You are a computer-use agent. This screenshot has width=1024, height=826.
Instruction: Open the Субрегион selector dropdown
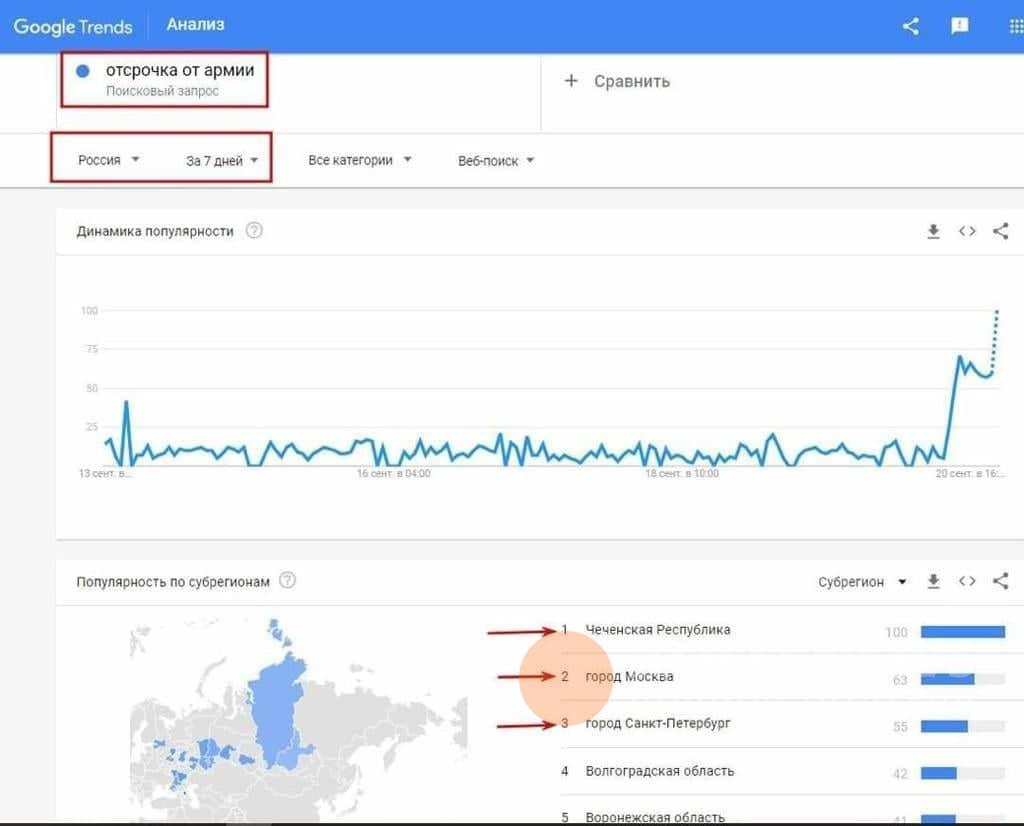coord(862,582)
